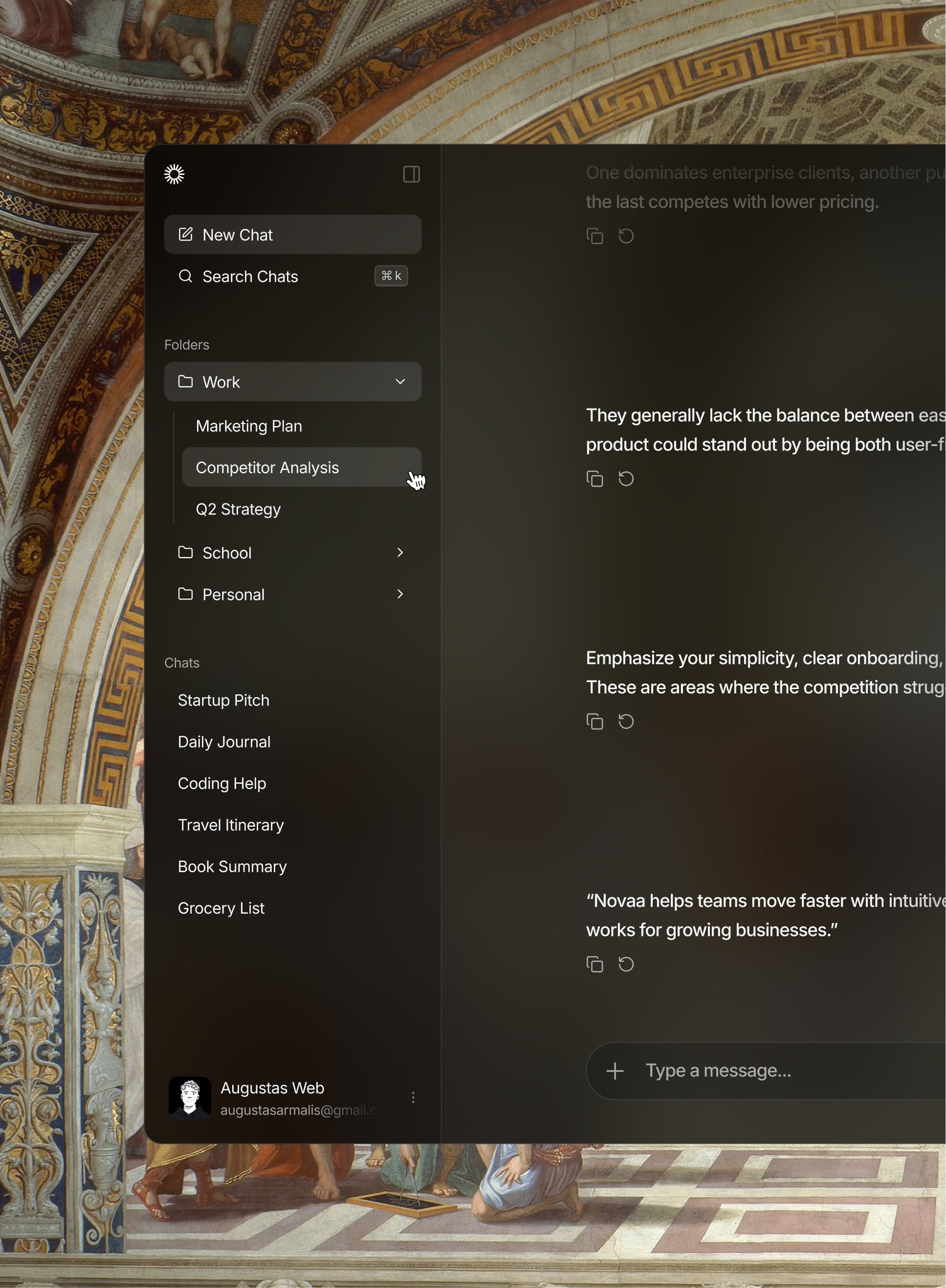Start a New Chat
Screen dimensions: 946x1288
click(x=292, y=235)
